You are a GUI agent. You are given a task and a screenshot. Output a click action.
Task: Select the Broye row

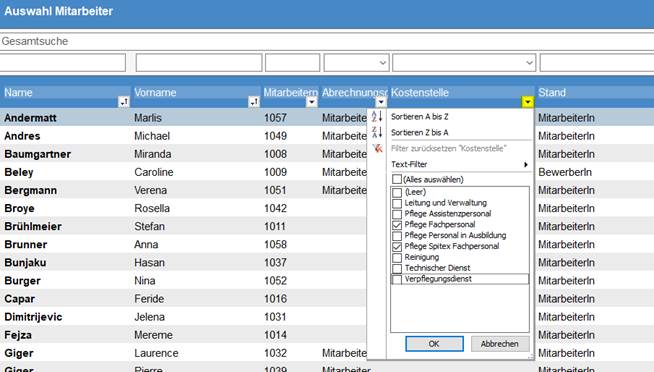(x=184, y=208)
